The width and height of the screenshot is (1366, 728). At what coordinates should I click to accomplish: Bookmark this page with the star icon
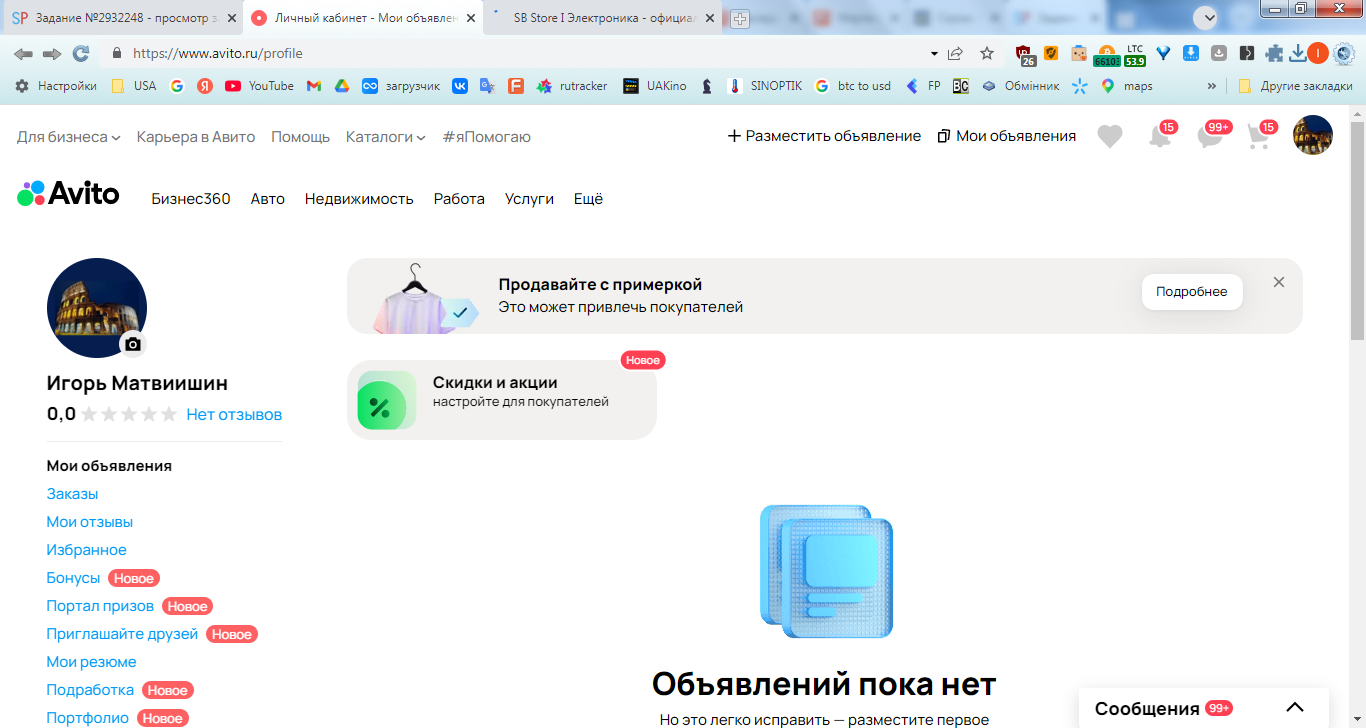(x=987, y=53)
